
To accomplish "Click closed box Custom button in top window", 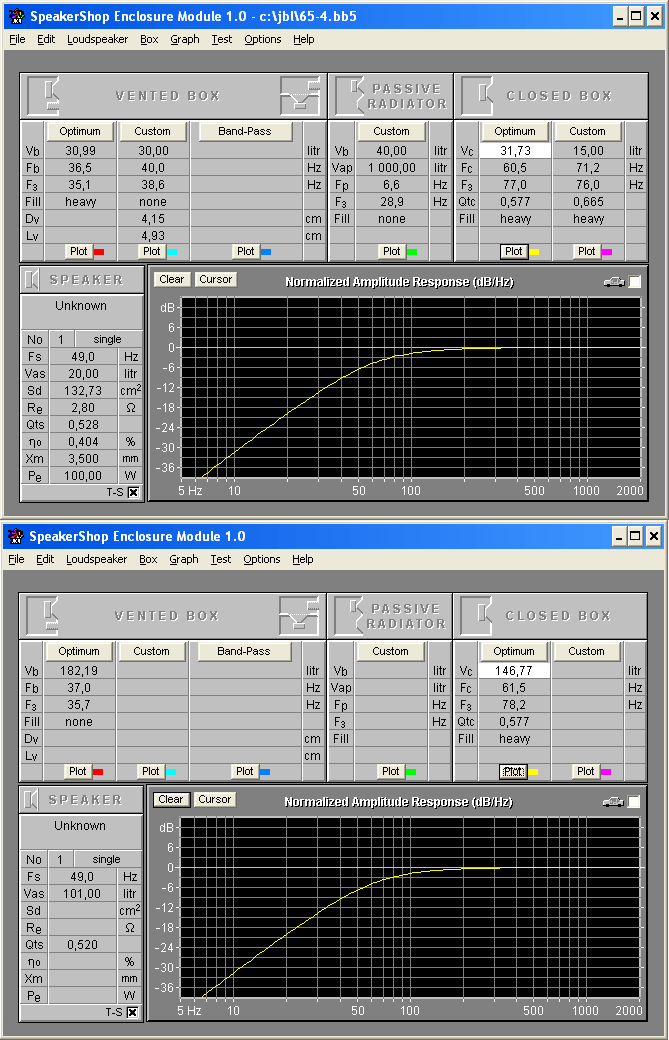I will pos(587,131).
